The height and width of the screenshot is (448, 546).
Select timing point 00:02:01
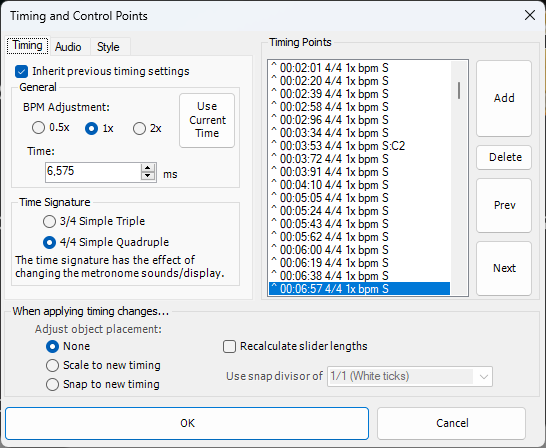tap(359, 68)
